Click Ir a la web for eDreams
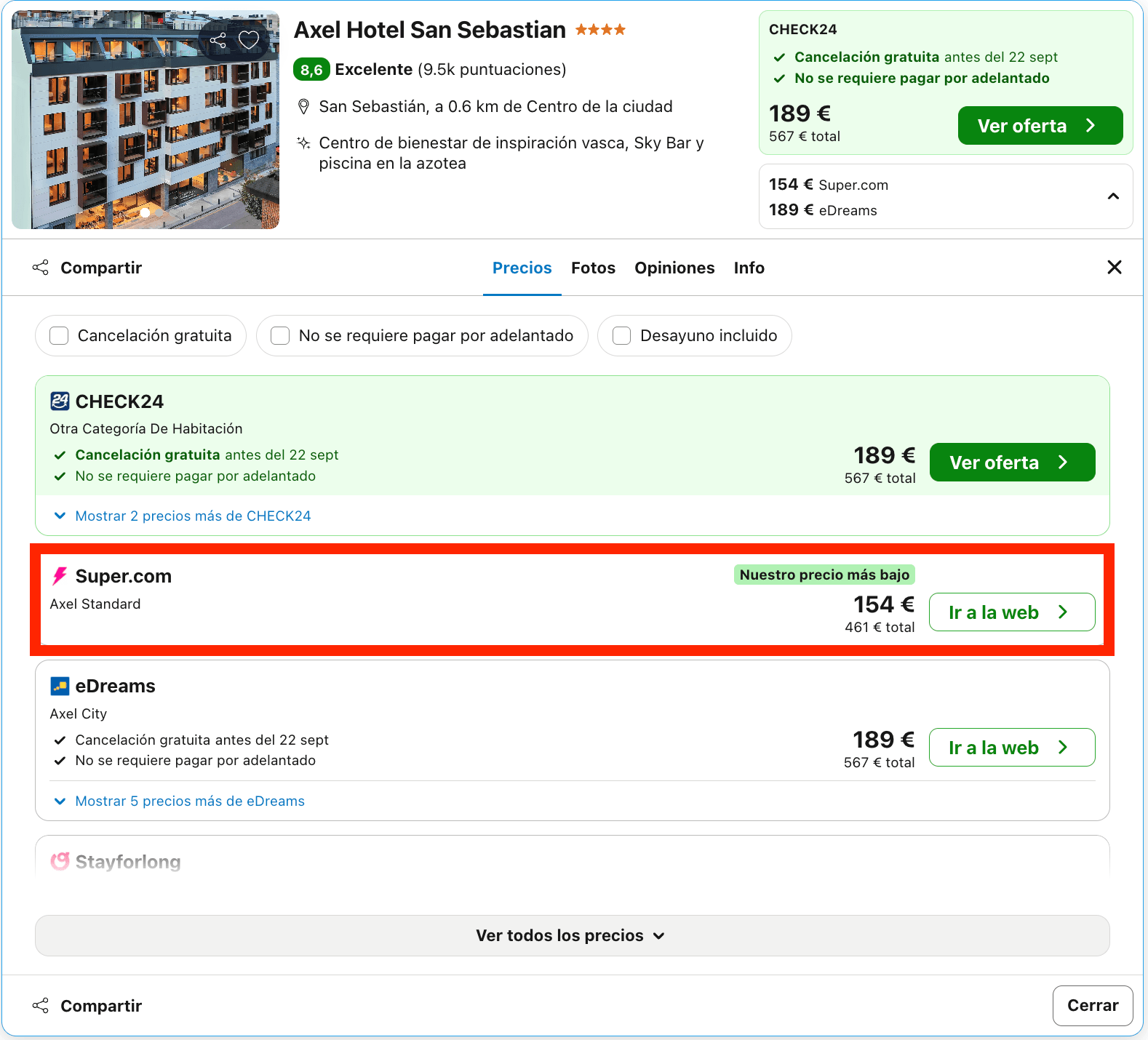Viewport: 1148px width, 1040px height. pyautogui.click(x=1012, y=748)
